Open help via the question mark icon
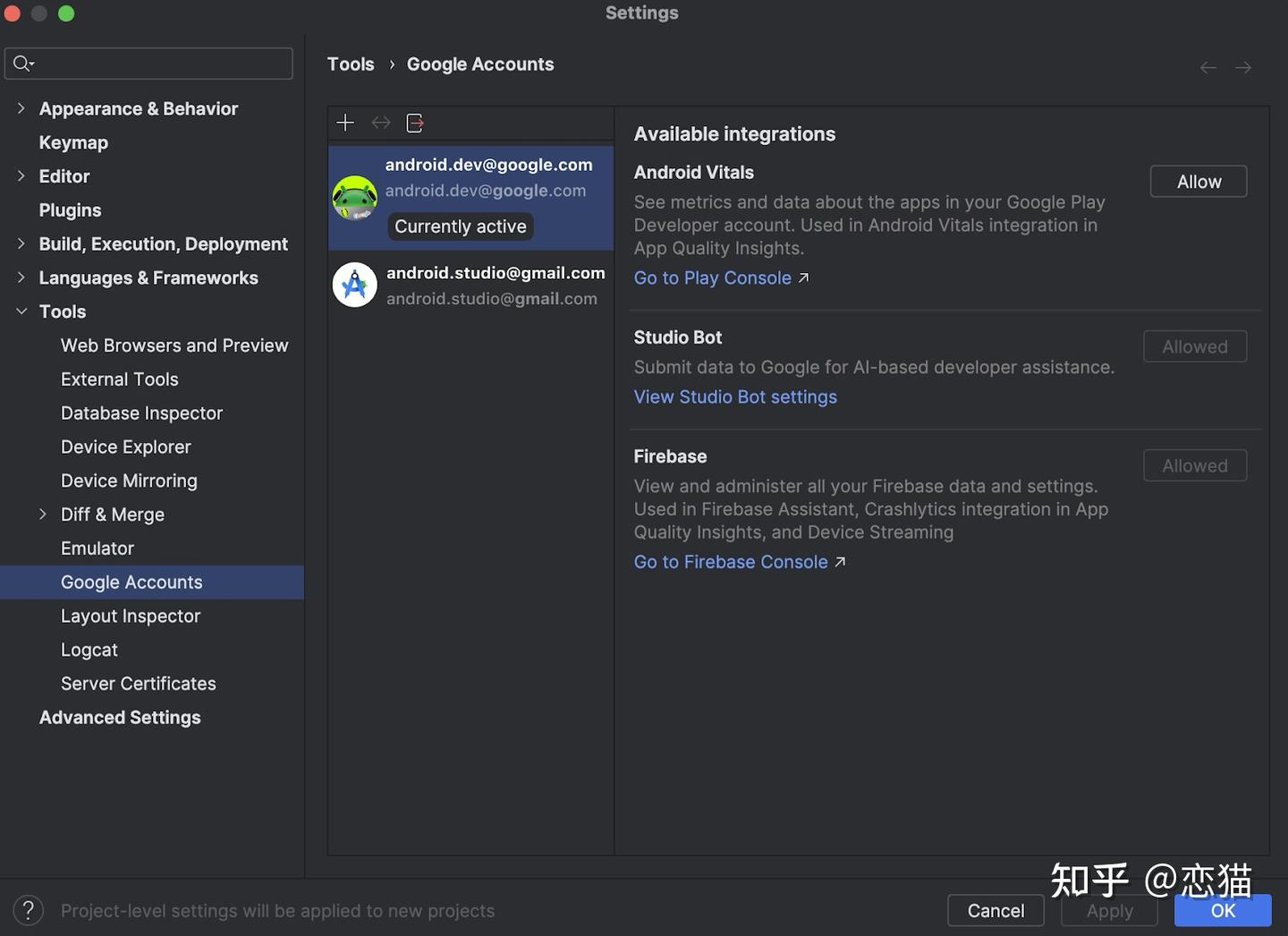 (28, 909)
